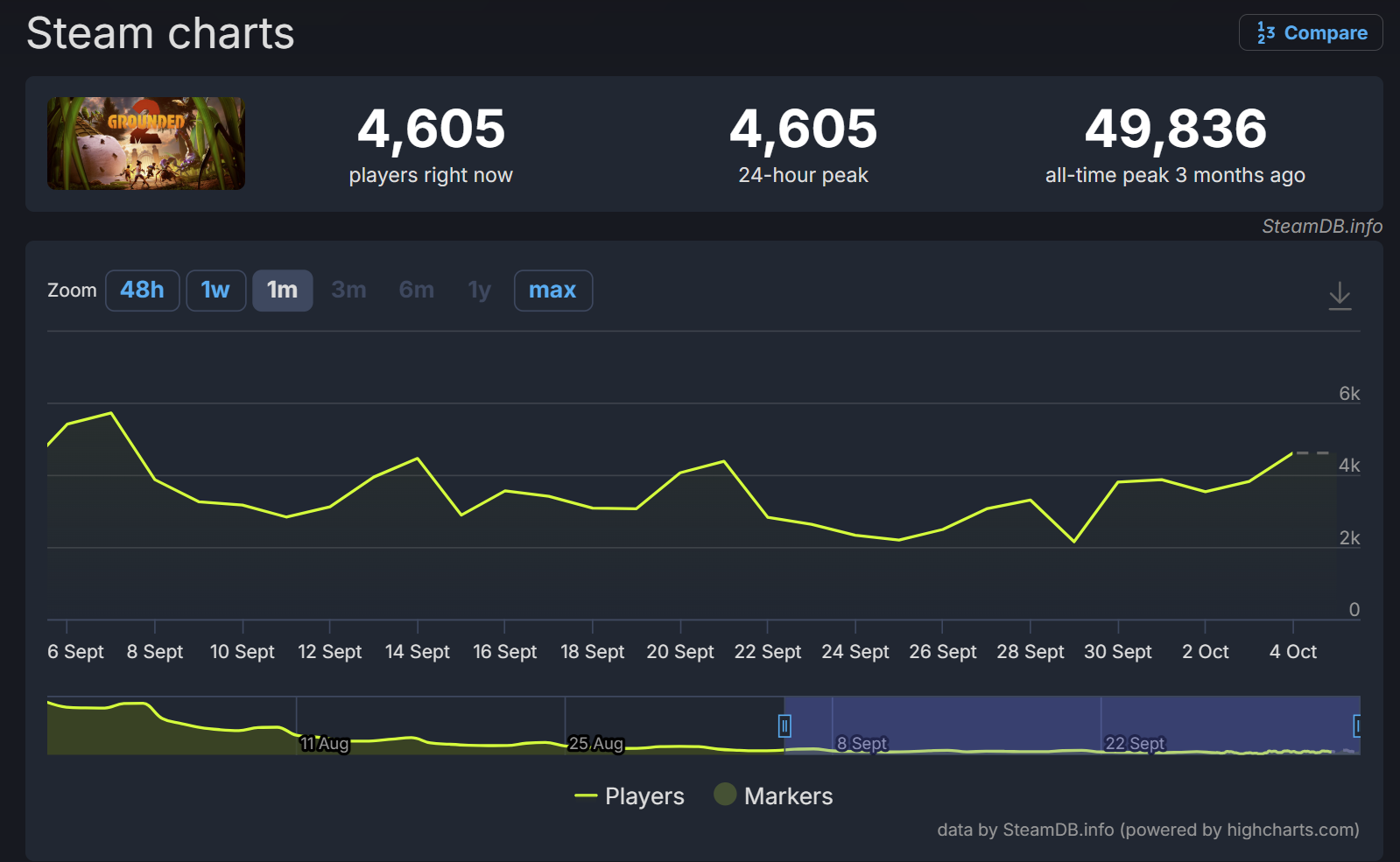Click the 11 Aug navigator label
The height and width of the screenshot is (862, 1400).
point(325,744)
